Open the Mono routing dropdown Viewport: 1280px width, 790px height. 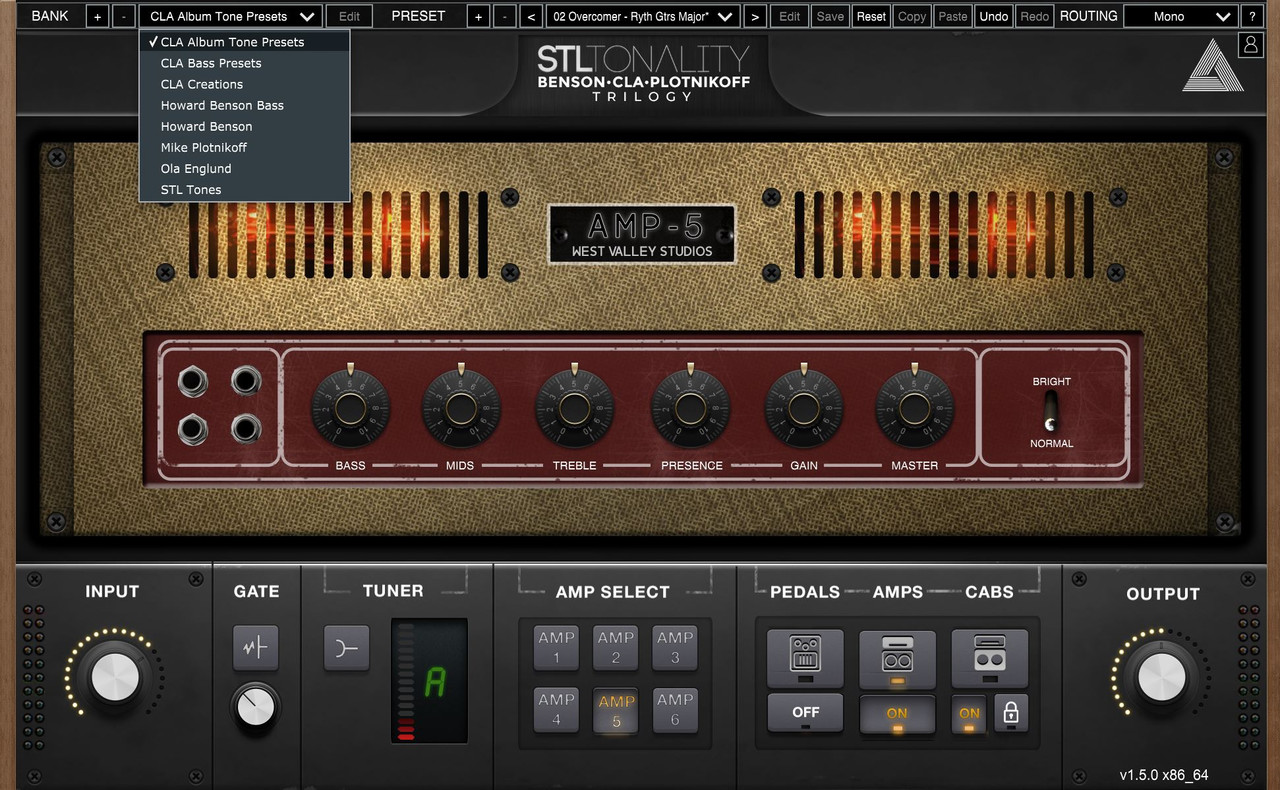(x=1181, y=16)
